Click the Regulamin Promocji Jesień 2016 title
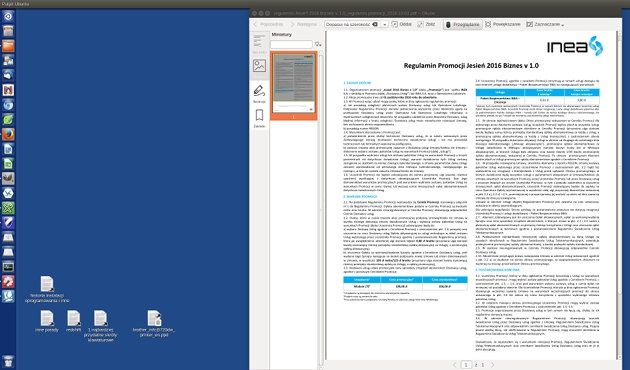The width and height of the screenshot is (630, 370). click(x=471, y=65)
